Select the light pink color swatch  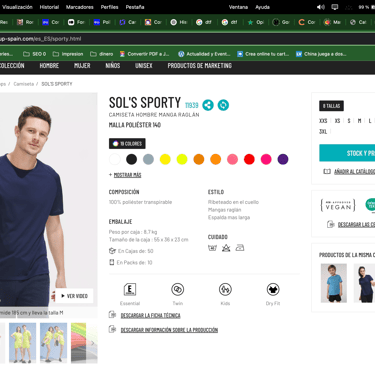tap(232, 159)
